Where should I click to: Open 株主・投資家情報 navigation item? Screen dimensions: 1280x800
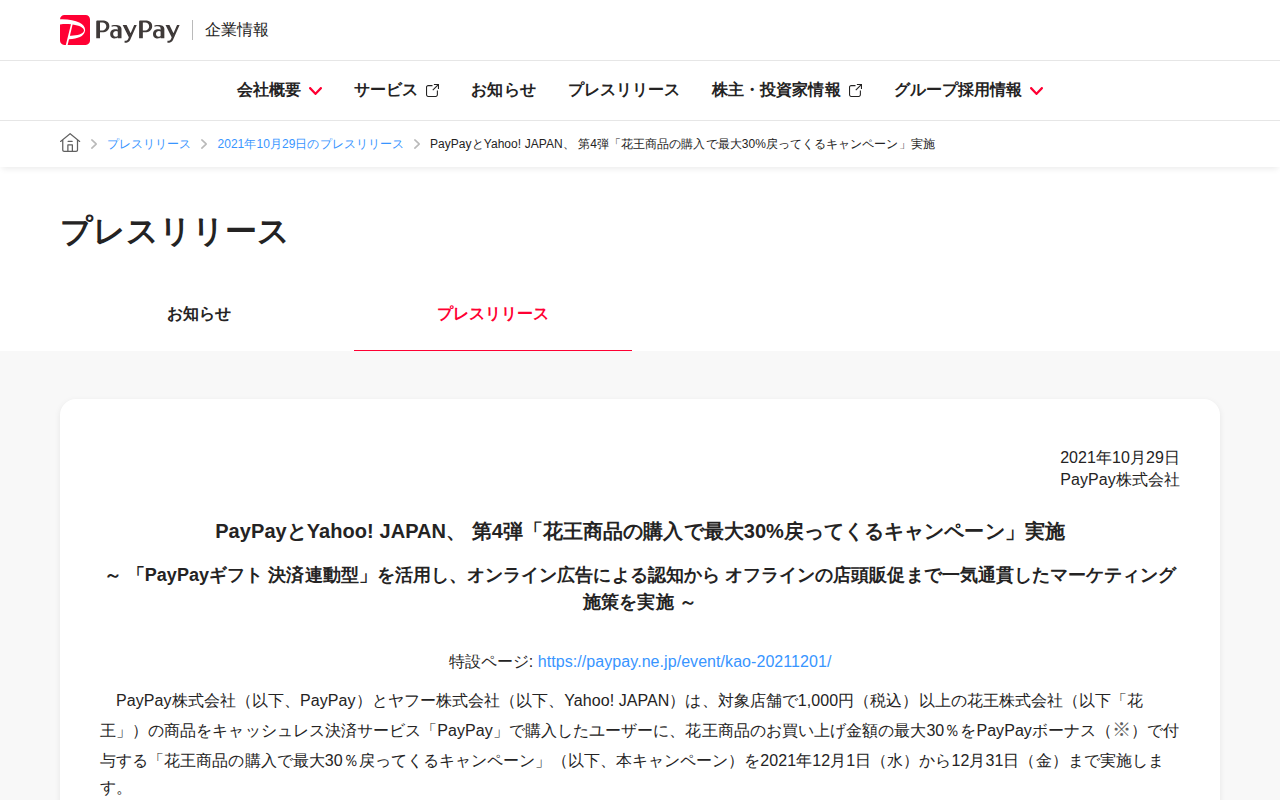(x=776, y=90)
